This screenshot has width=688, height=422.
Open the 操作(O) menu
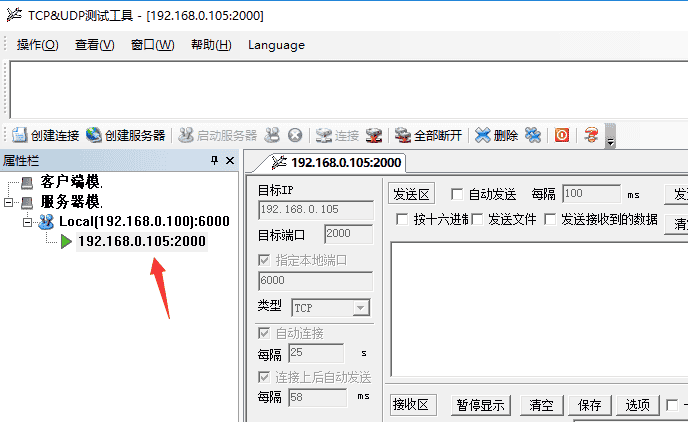[x=37, y=45]
